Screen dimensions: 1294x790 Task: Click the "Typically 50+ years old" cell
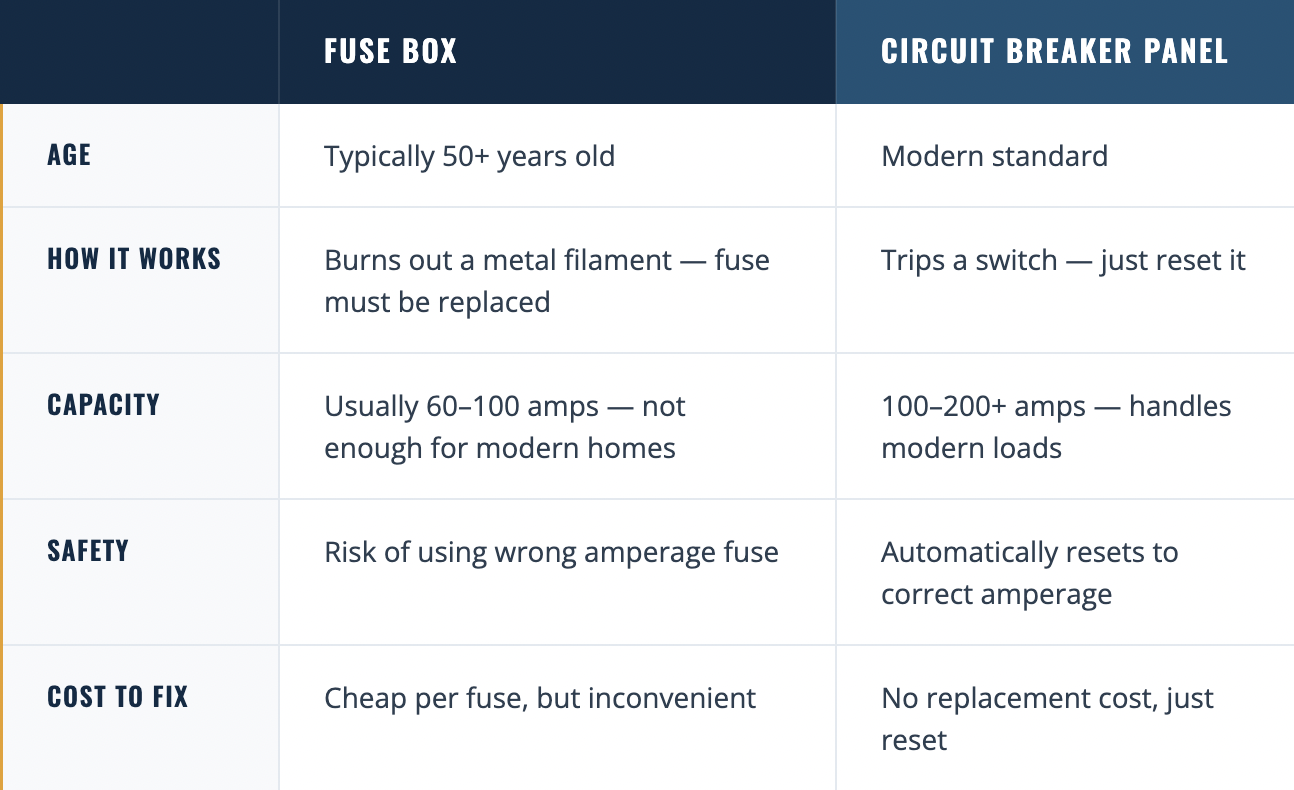tap(469, 157)
